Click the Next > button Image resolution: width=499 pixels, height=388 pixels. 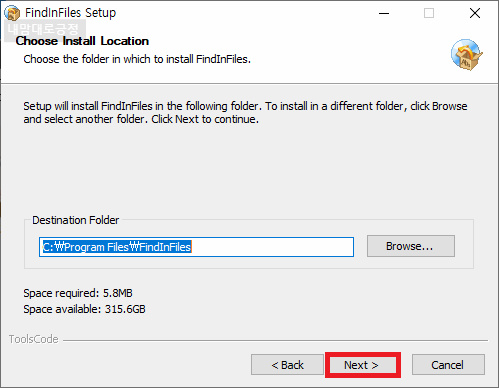[x=363, y=365]
